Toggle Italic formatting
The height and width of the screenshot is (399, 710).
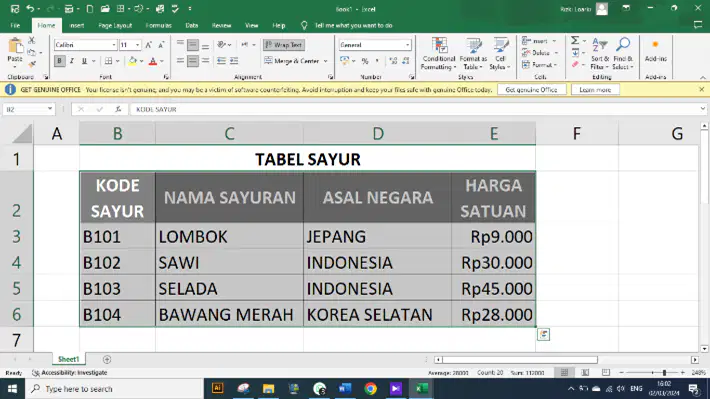click(72, 61)
